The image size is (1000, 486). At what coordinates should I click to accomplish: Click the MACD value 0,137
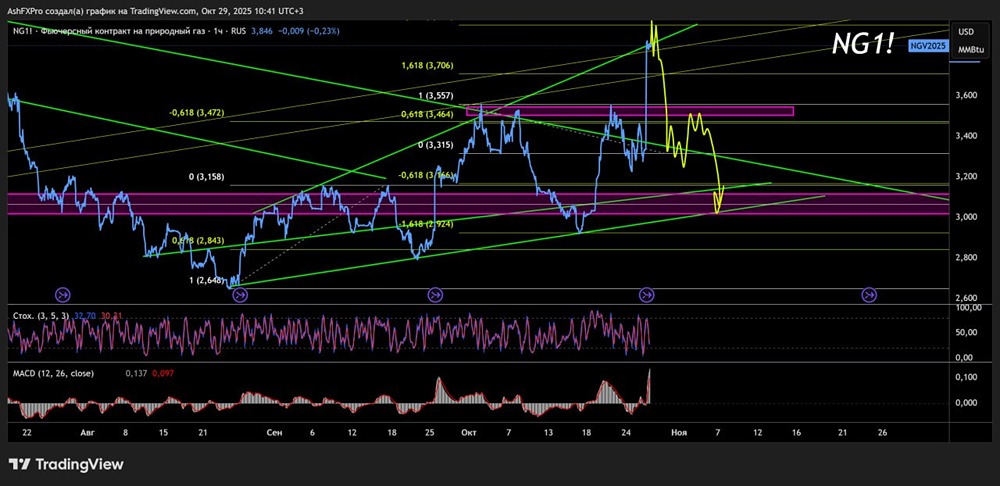[x=137, y=374]
